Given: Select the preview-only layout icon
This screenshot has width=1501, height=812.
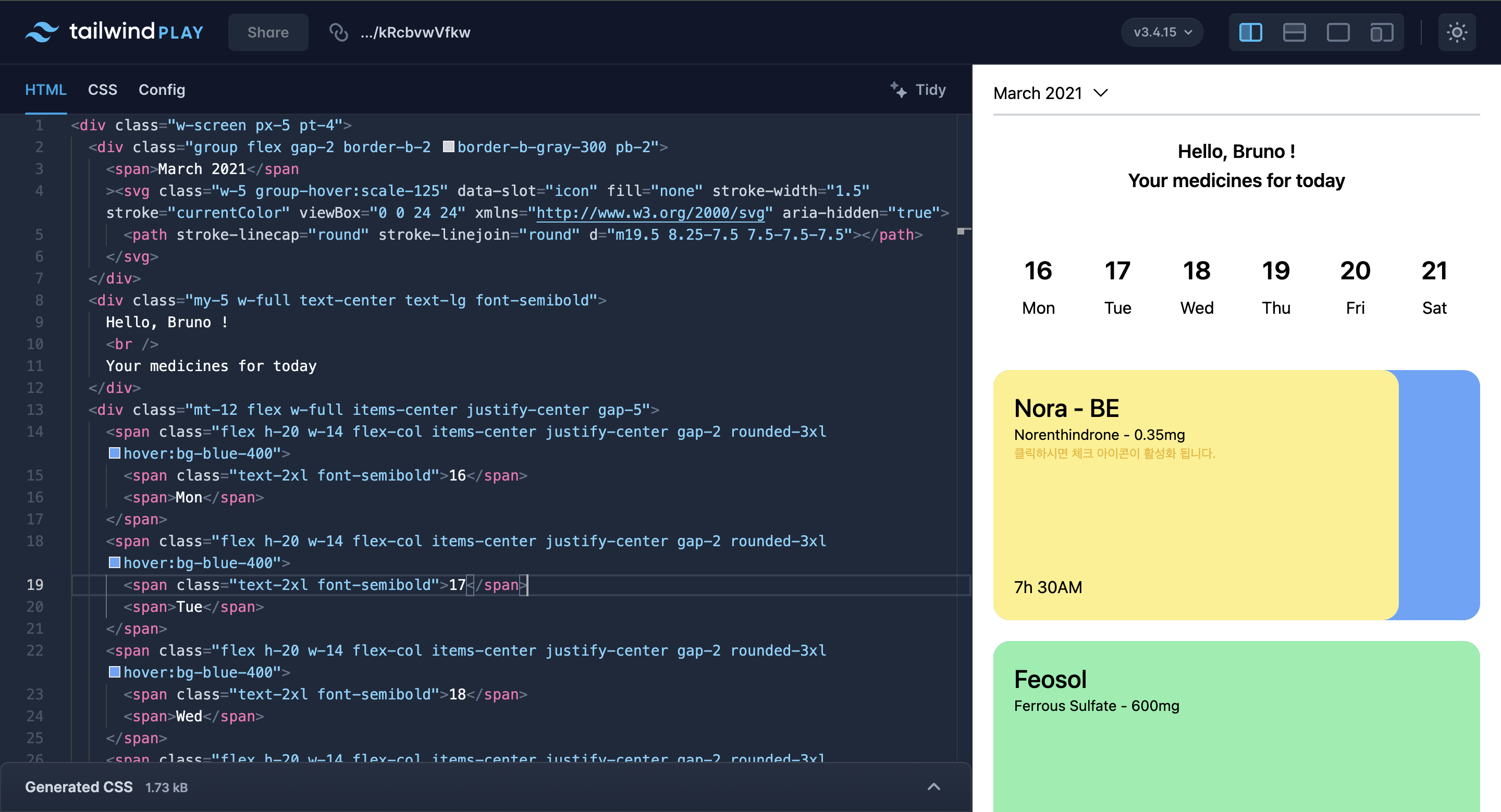Looking at the screenshot, I should pos(1338,32).
